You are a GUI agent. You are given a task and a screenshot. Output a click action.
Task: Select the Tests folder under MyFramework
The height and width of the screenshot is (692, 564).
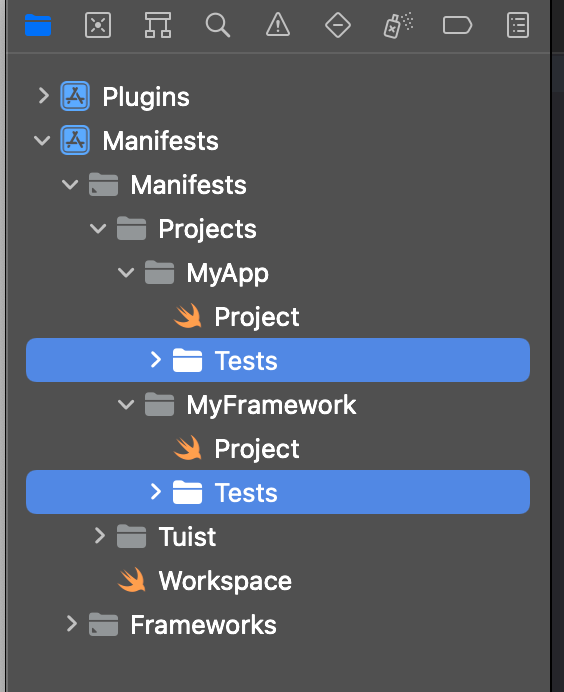point(278,492)
